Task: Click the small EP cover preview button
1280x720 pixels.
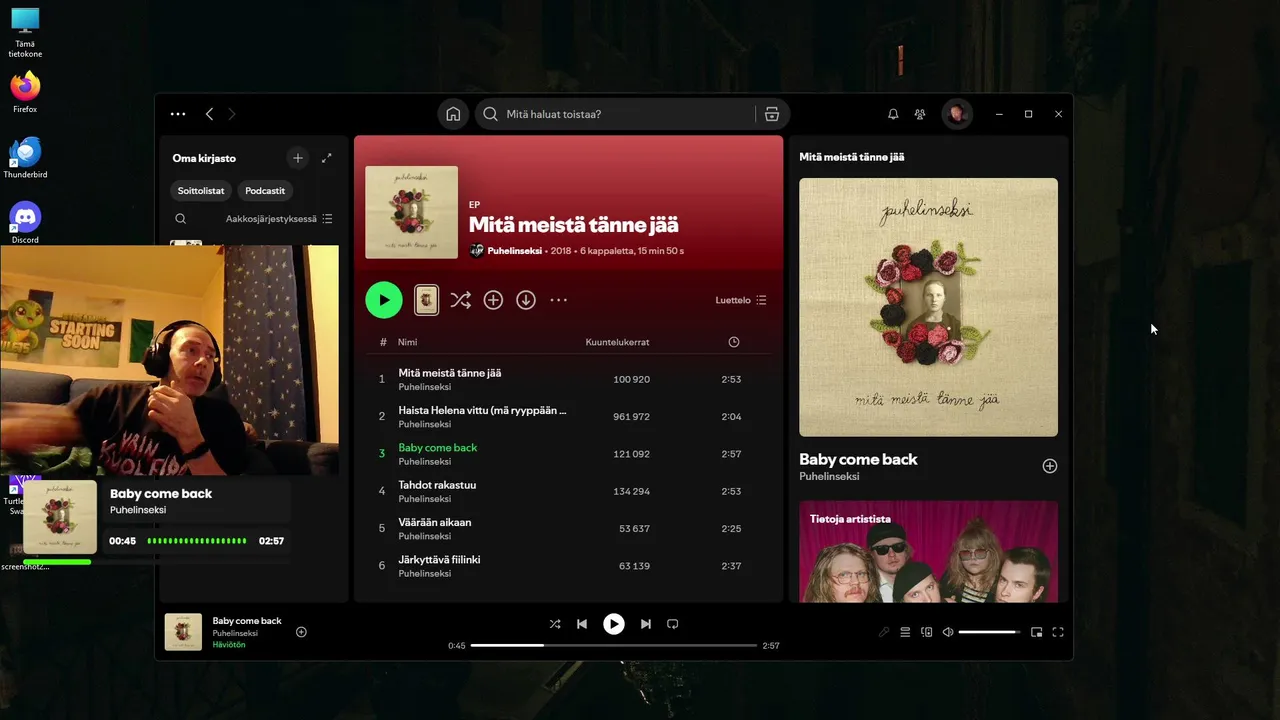Action: click(427, 300)
